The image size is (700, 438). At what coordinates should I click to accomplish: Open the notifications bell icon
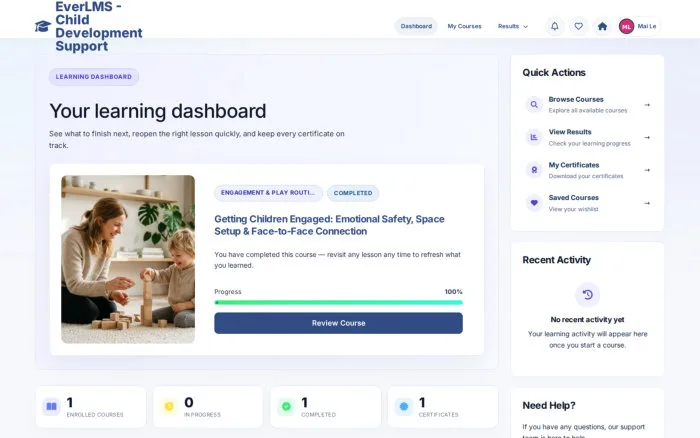pyautogui.click(x=554, y=26)
